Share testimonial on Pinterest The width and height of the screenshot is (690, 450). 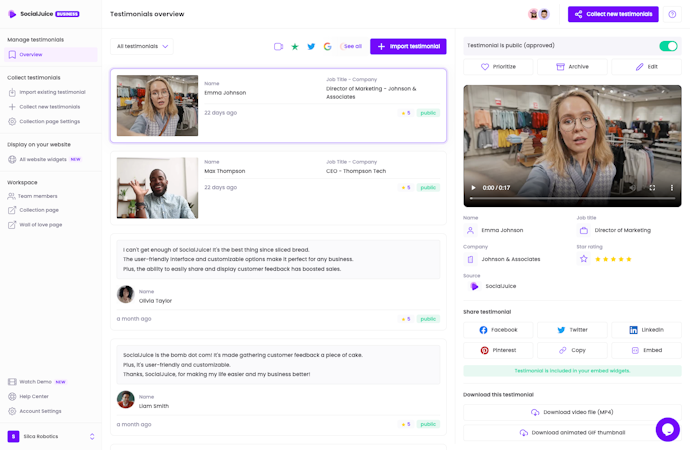tap(498, 351)
